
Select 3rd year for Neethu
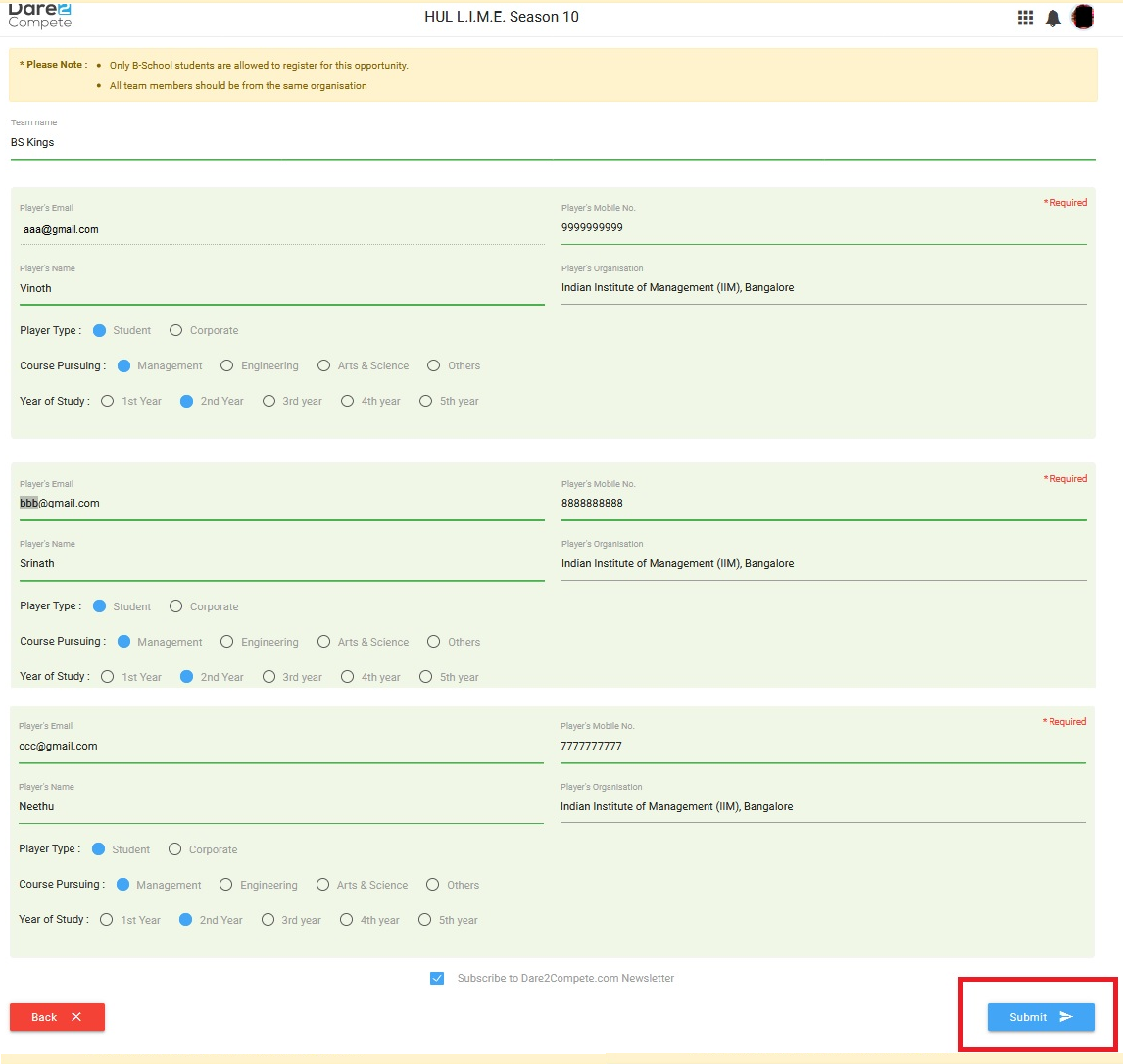coord(269,920)
